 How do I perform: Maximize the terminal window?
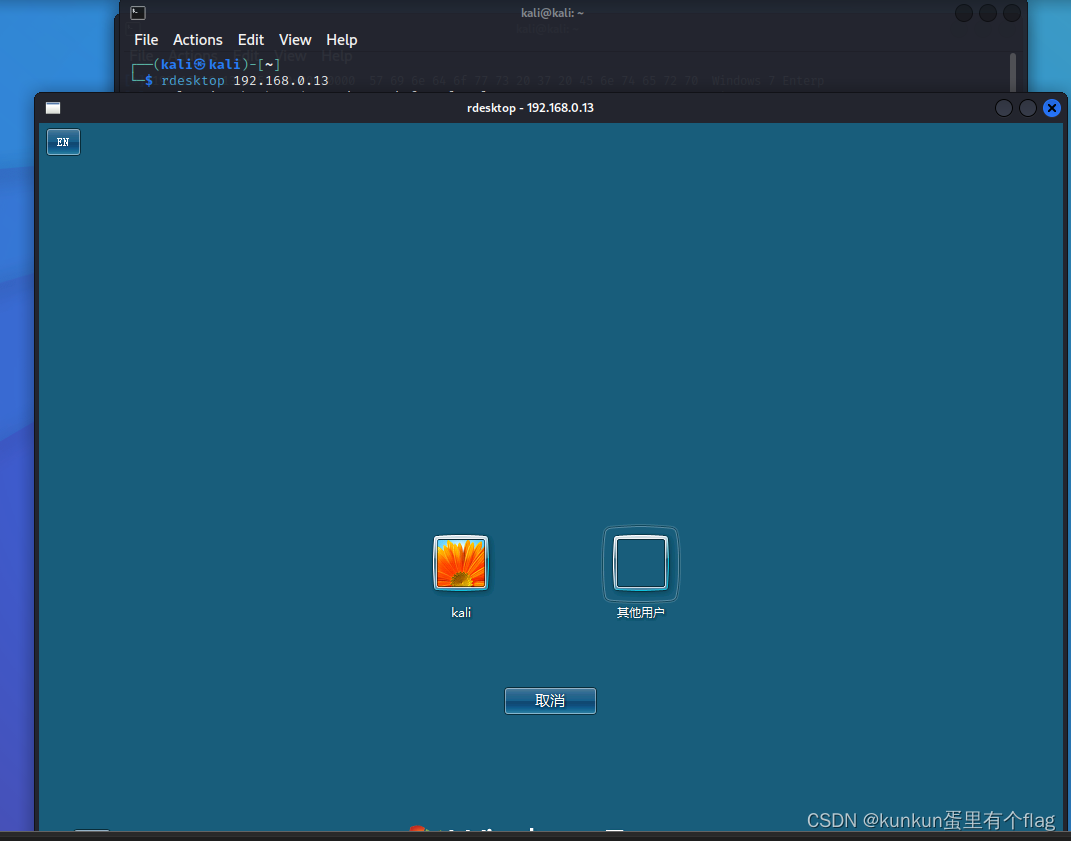pyautogui.click(x=988, y=13)
